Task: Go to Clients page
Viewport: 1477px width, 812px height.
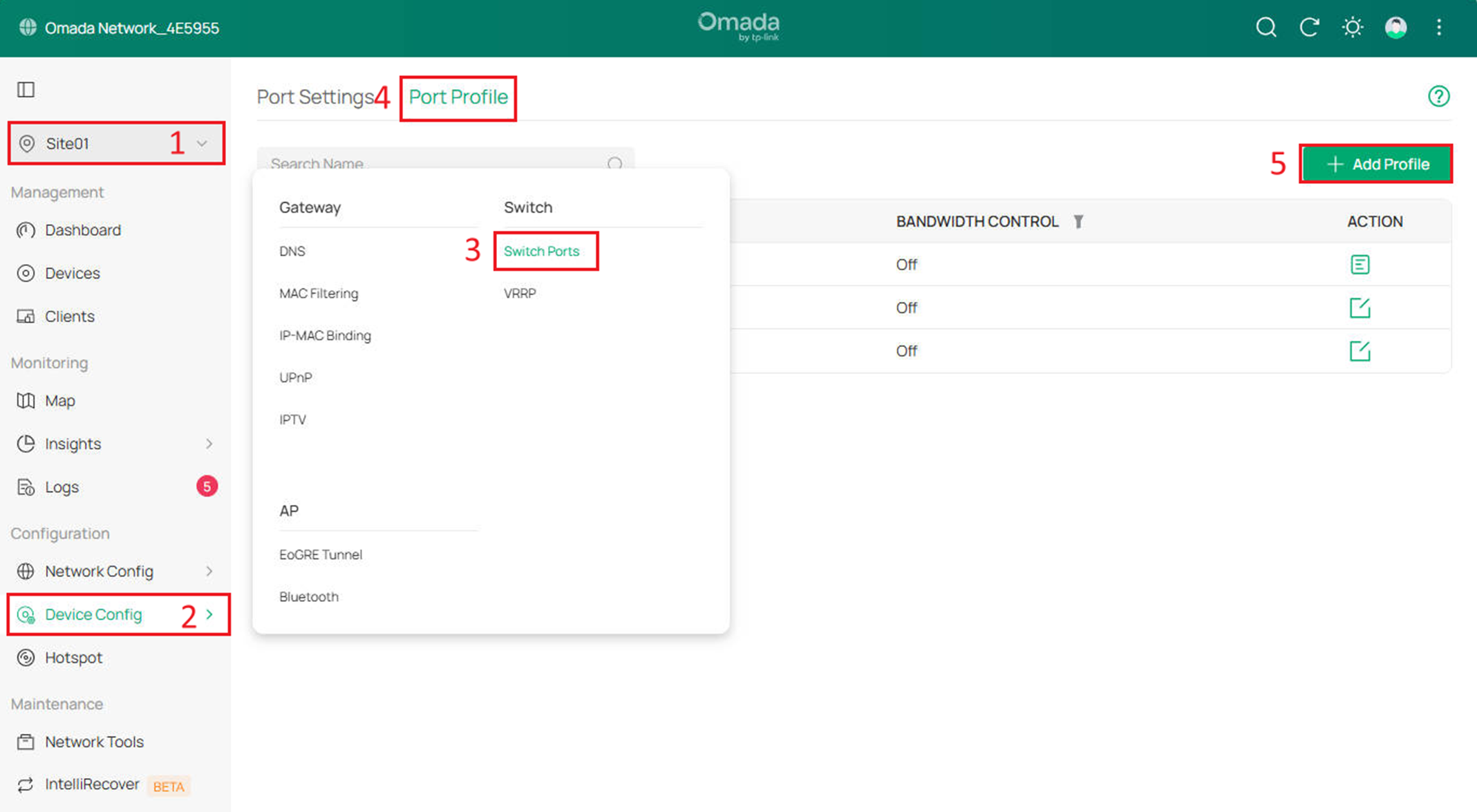Action: [x=70, y=317]
